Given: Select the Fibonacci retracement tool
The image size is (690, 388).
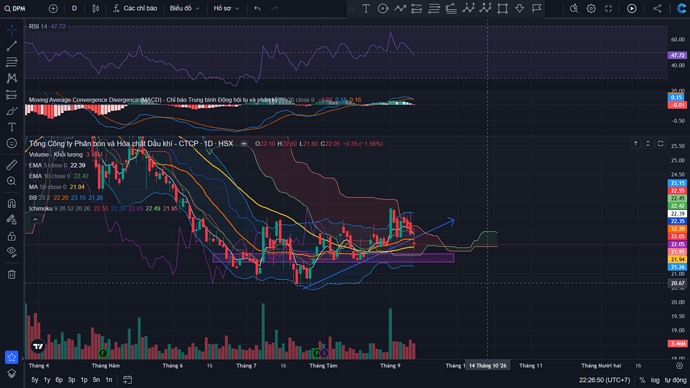Looking at the screenshot, I should coord(12,62).
